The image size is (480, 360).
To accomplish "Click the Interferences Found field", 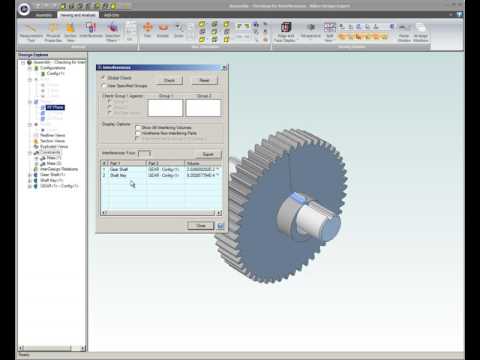I will [x=144, y=153].
